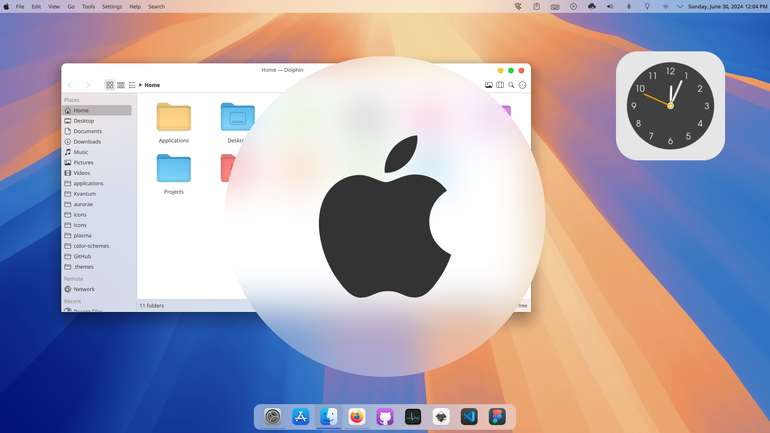Go back in Dolphin navigation
Viewport: 770px width, 433px height.
click(70, 85)
